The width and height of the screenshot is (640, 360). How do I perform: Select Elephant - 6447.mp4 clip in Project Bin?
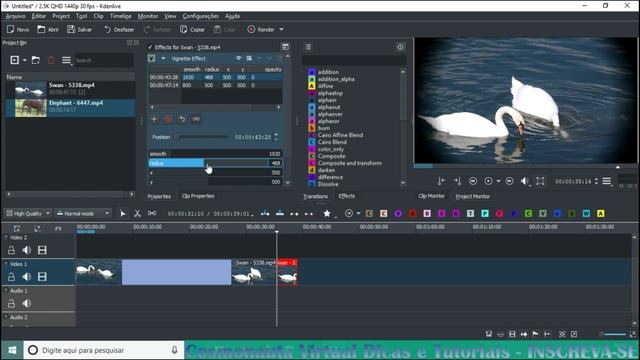(71, 107)
